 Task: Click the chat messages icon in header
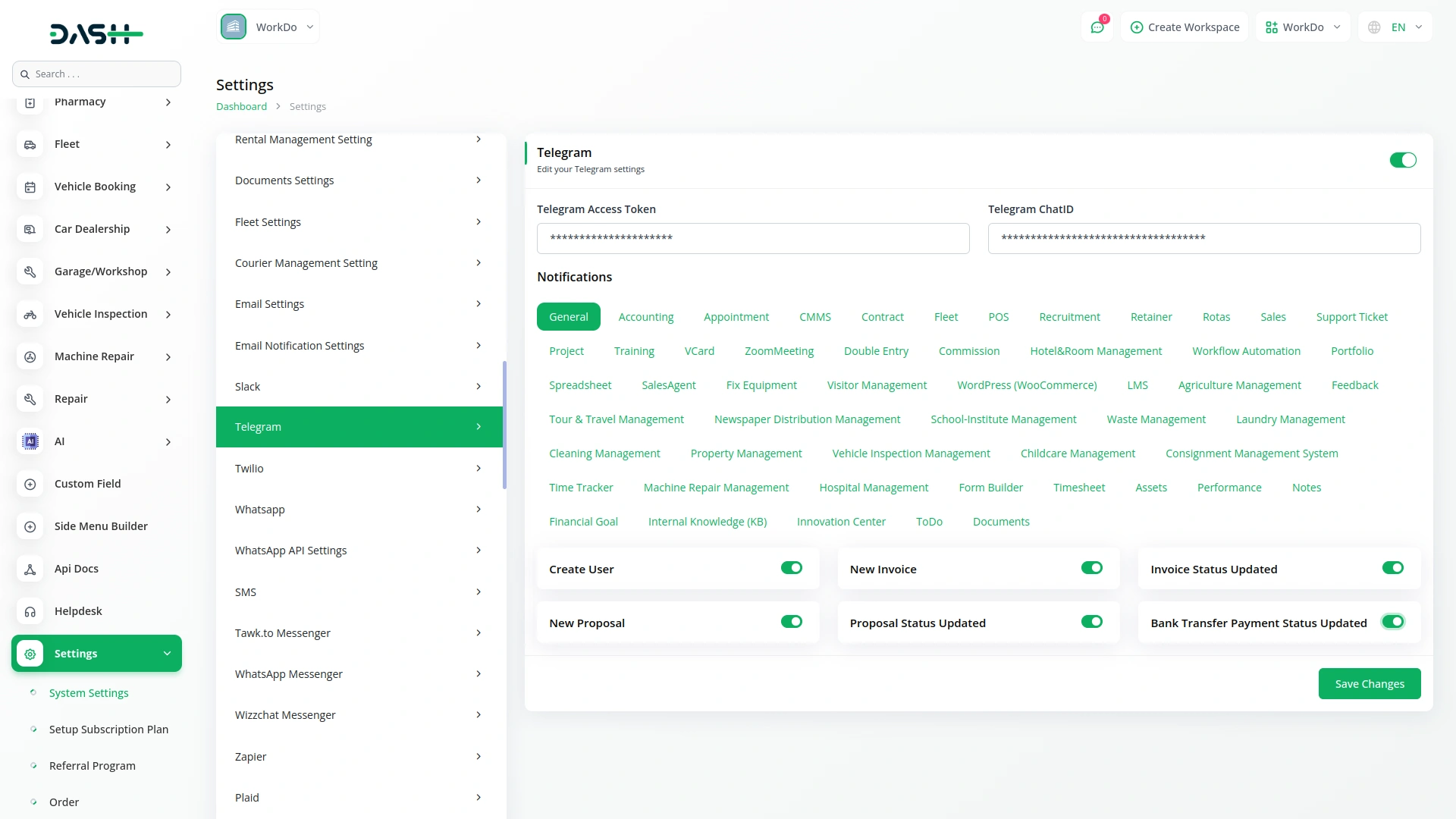point(1097,27)
